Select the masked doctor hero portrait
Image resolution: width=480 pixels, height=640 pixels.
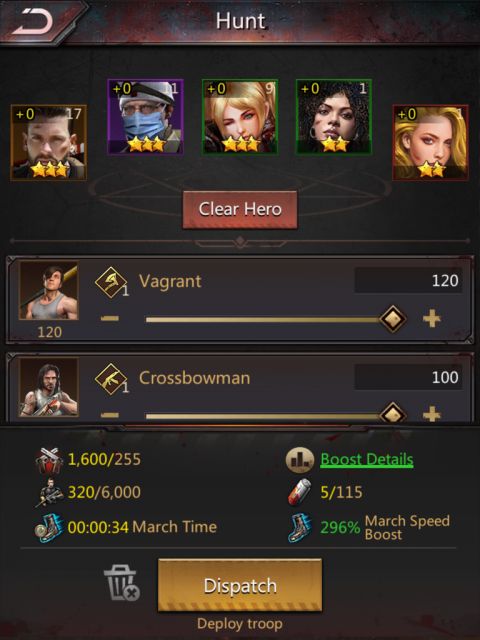(x=145, y=117)
